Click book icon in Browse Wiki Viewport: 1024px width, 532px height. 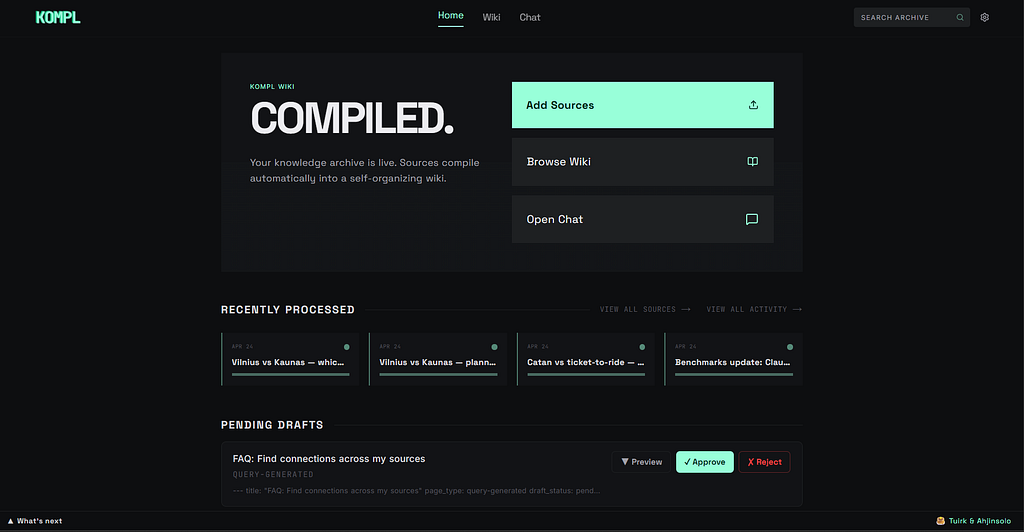[x=752, y=162]
